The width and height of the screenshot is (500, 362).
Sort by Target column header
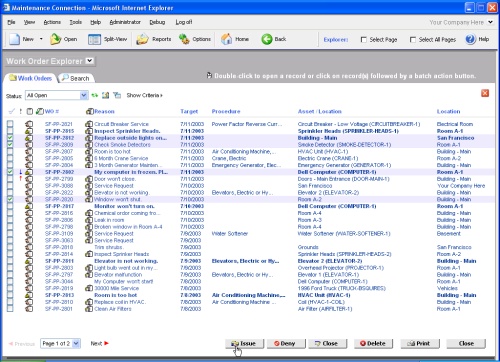(189, 111)
